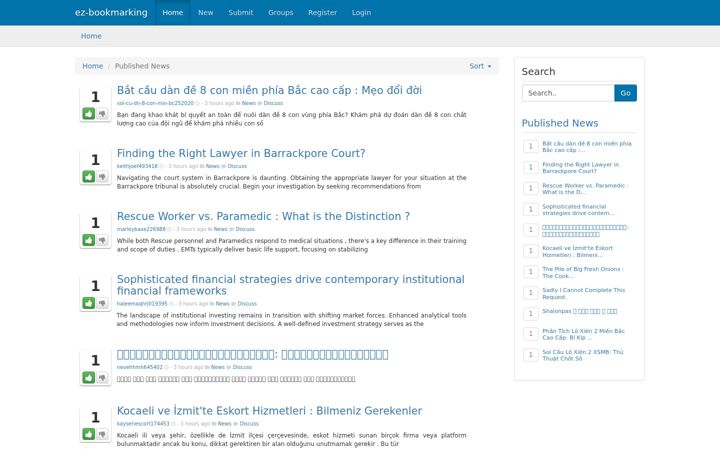Click News category under Rescue Worker post
720x450 pixels.
coord(220,229)
